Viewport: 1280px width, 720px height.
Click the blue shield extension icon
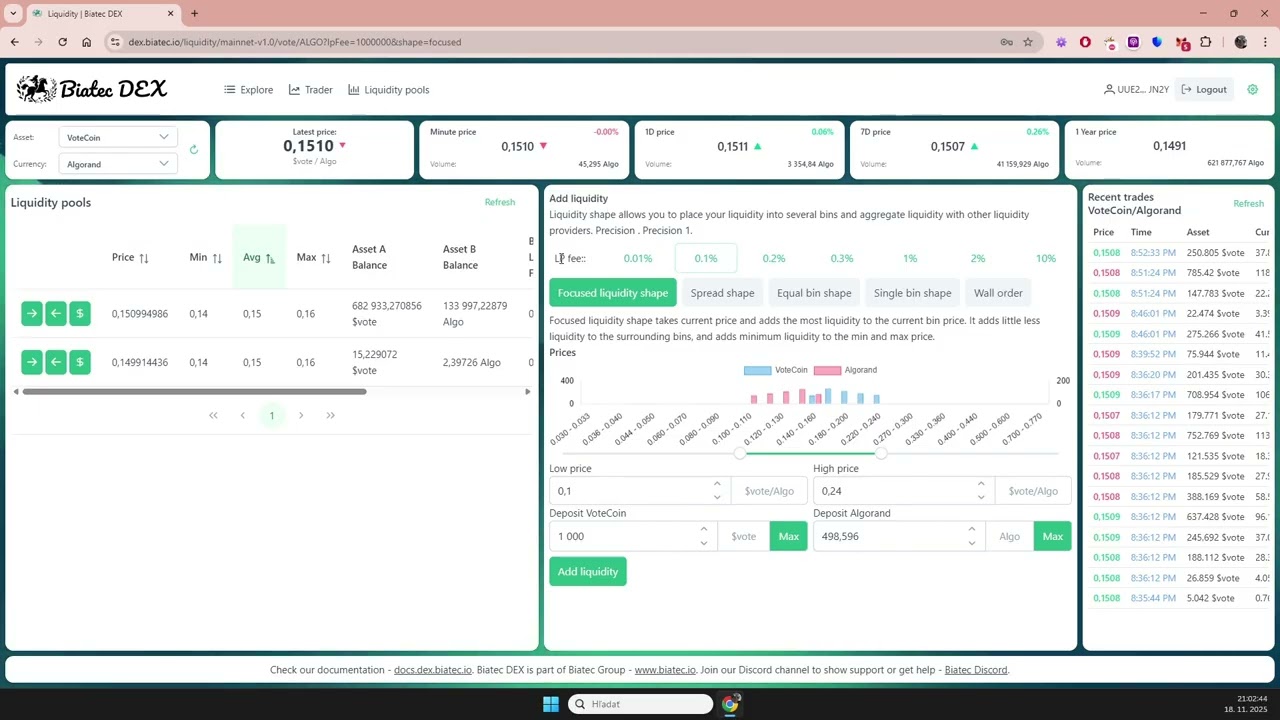pos(1157,42)
